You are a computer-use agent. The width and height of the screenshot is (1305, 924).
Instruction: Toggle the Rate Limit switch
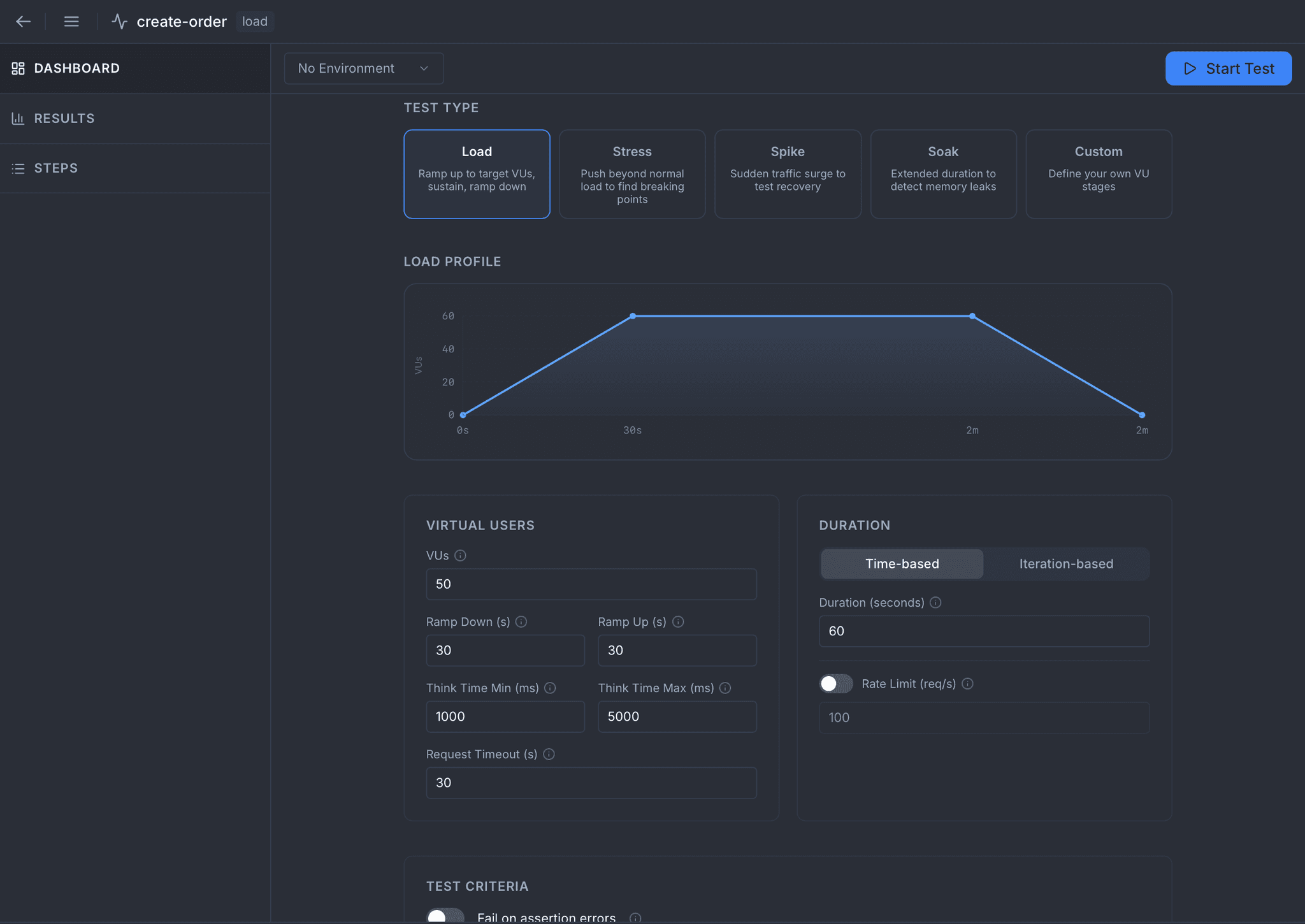coord(836,684)
